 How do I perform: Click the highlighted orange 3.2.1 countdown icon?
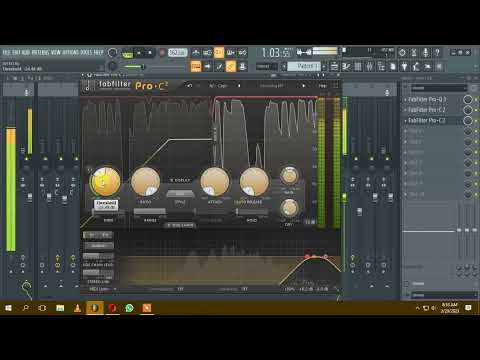(219, 53)
